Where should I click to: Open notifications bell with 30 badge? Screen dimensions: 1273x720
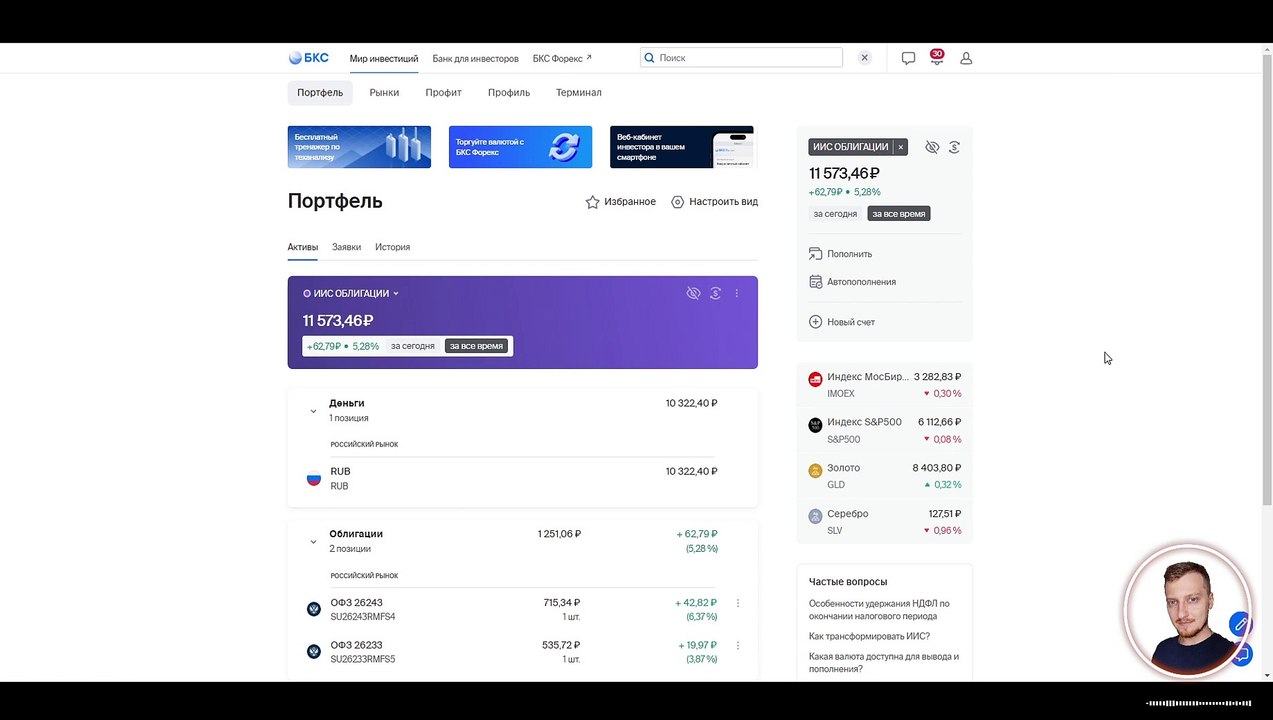click(936, 58)
